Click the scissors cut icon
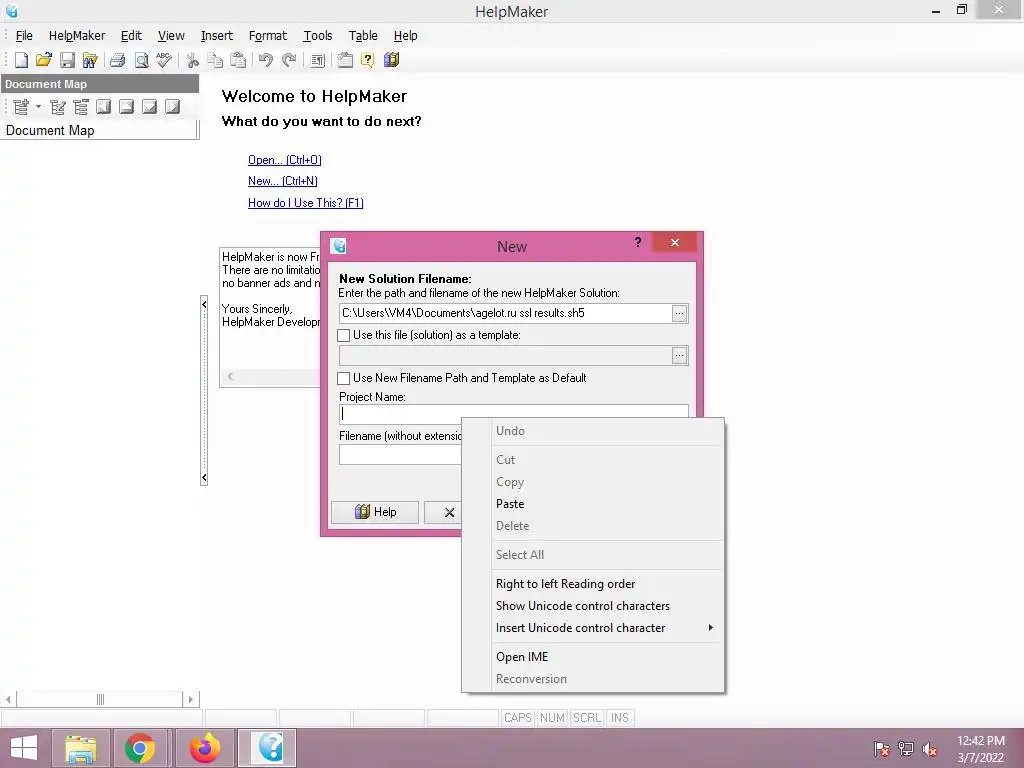 (192, 60)
